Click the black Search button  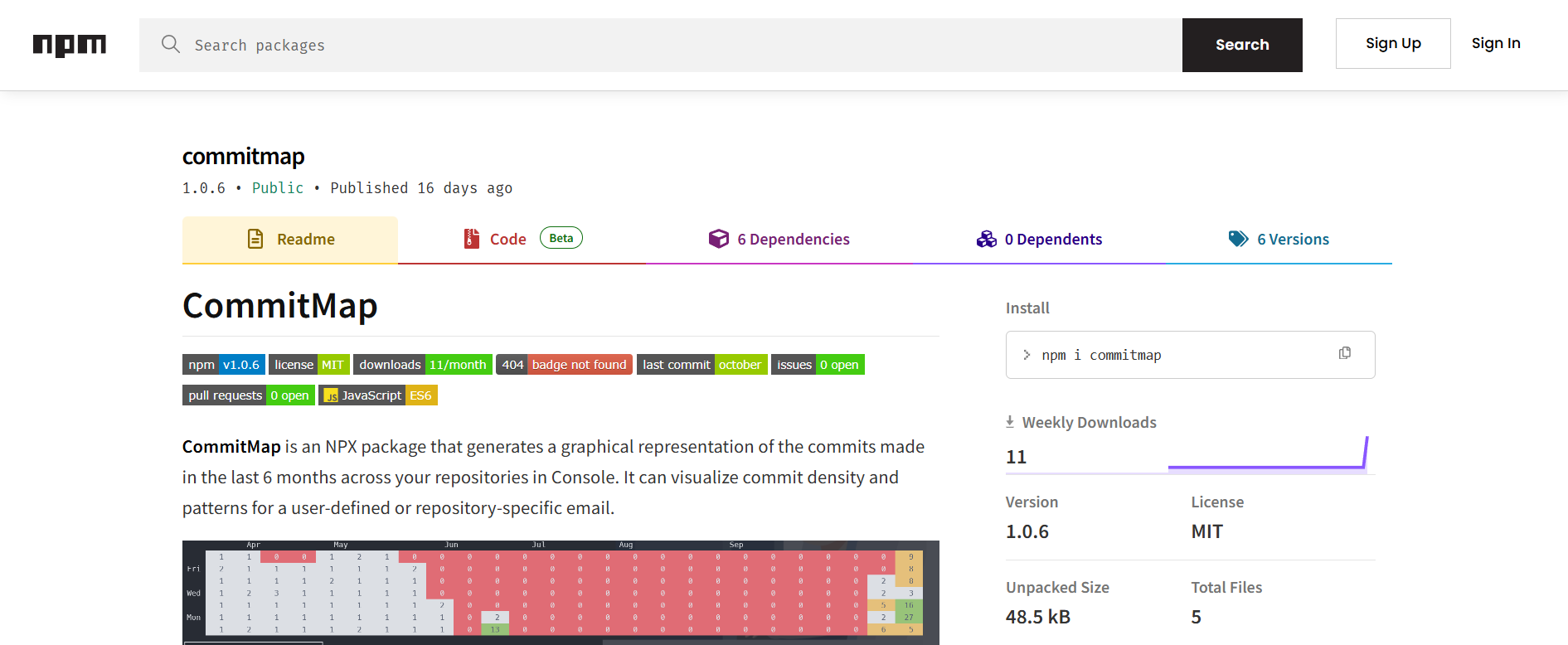[1242, 45]
